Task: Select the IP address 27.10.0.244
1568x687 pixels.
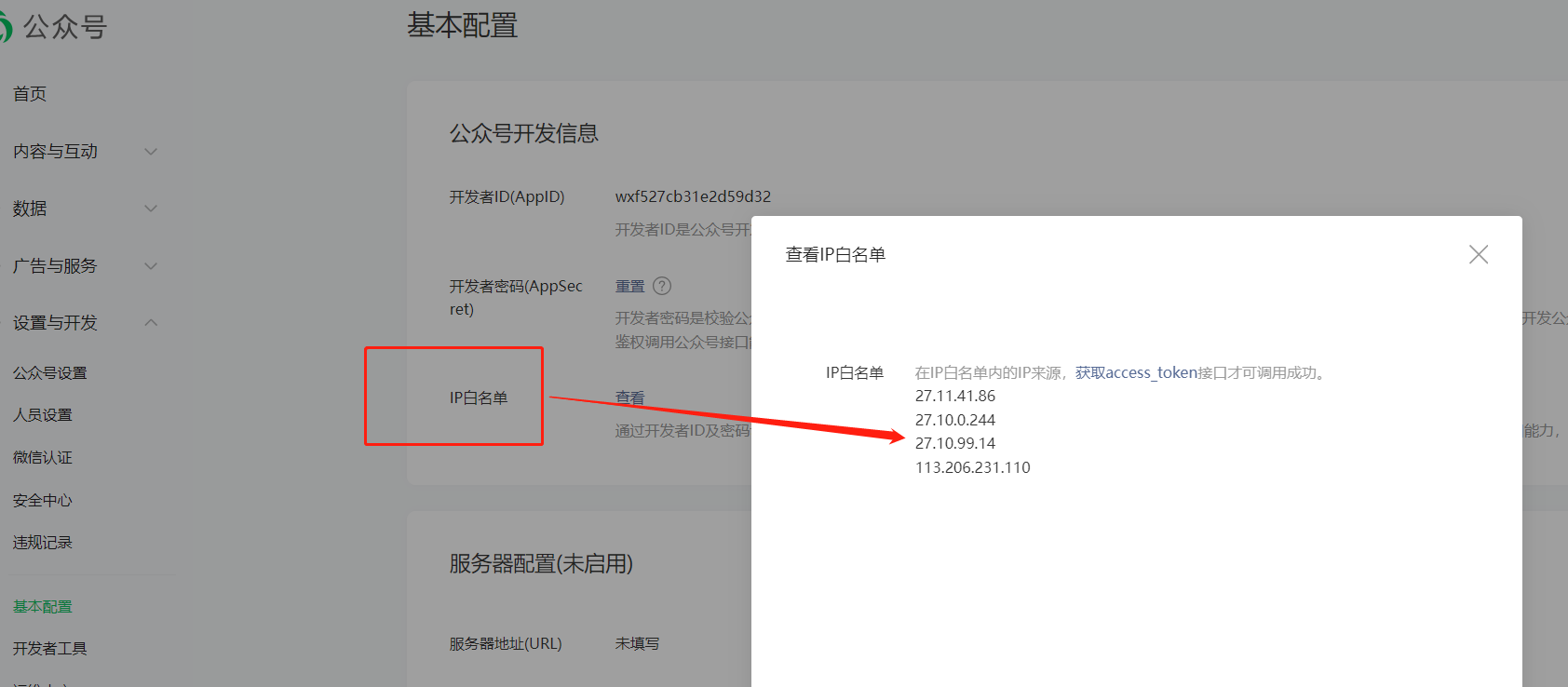Action: coord(955,420)
